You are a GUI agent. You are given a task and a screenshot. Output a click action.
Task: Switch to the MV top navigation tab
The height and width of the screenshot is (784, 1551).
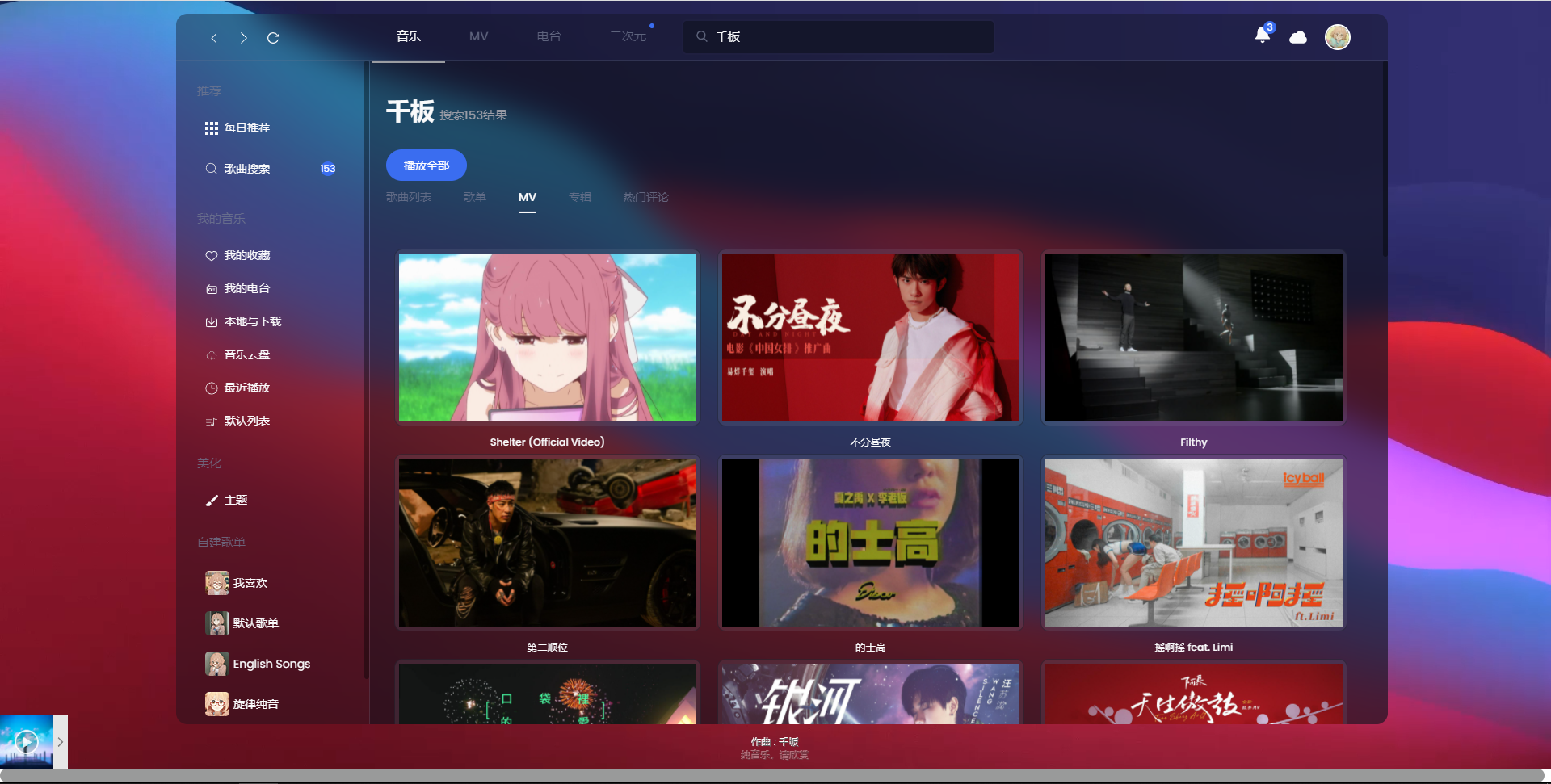coord(478,36)
